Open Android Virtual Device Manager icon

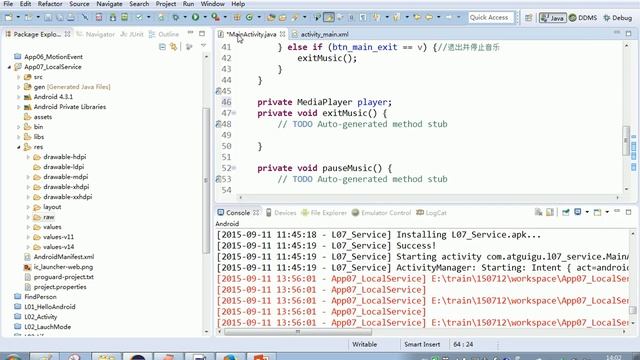click(x=124, y=17)
